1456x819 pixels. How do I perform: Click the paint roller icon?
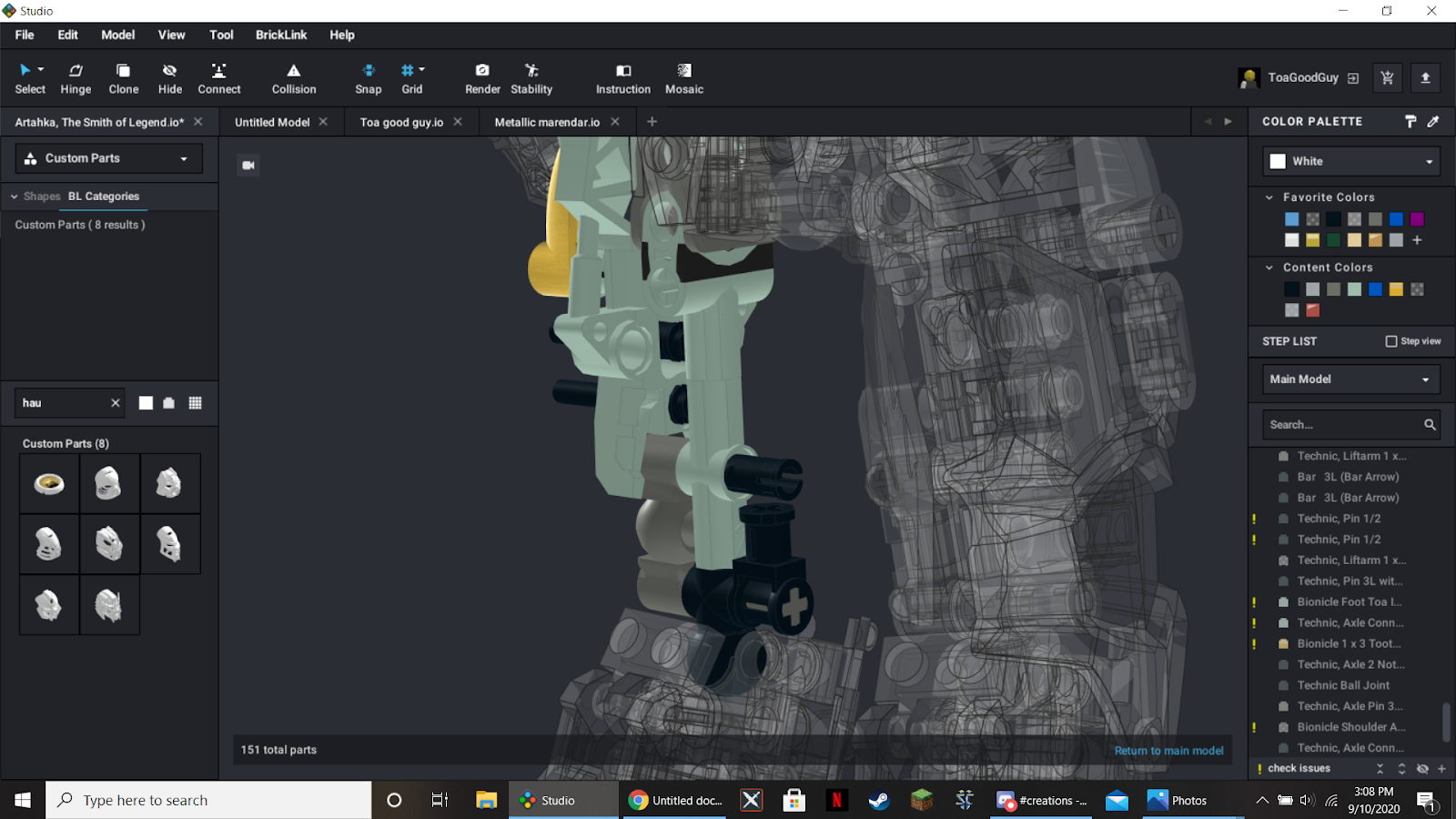pos(1410,121)
